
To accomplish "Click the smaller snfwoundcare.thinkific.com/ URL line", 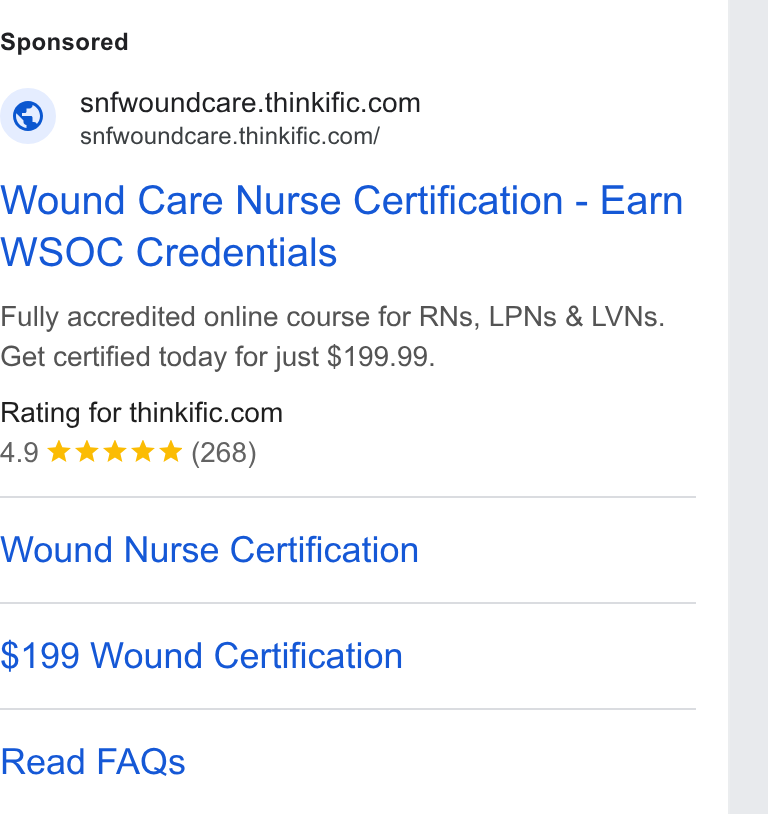I will point(230,137).
